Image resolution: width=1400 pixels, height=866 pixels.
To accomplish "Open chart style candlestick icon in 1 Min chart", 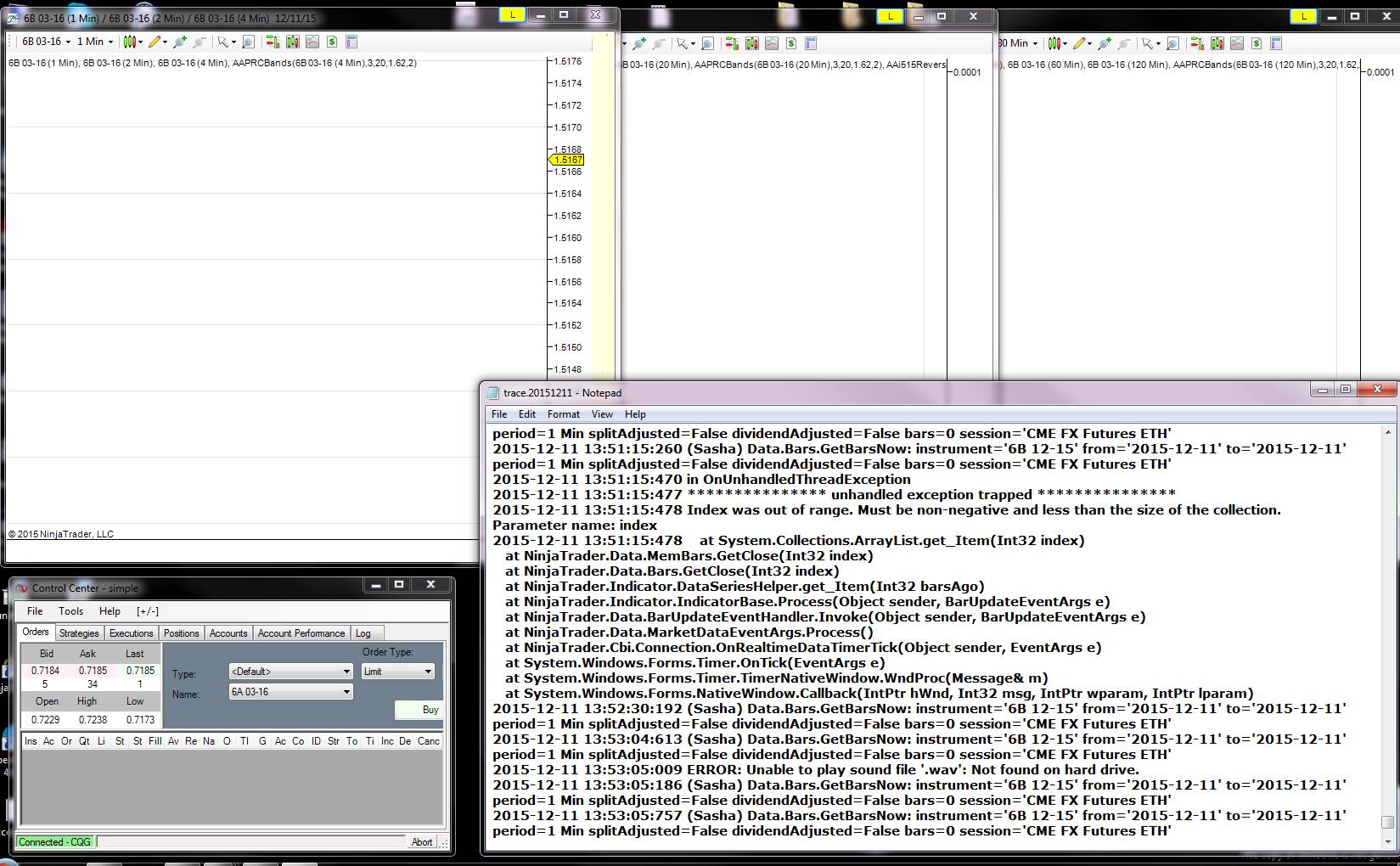I will [130, 42].
